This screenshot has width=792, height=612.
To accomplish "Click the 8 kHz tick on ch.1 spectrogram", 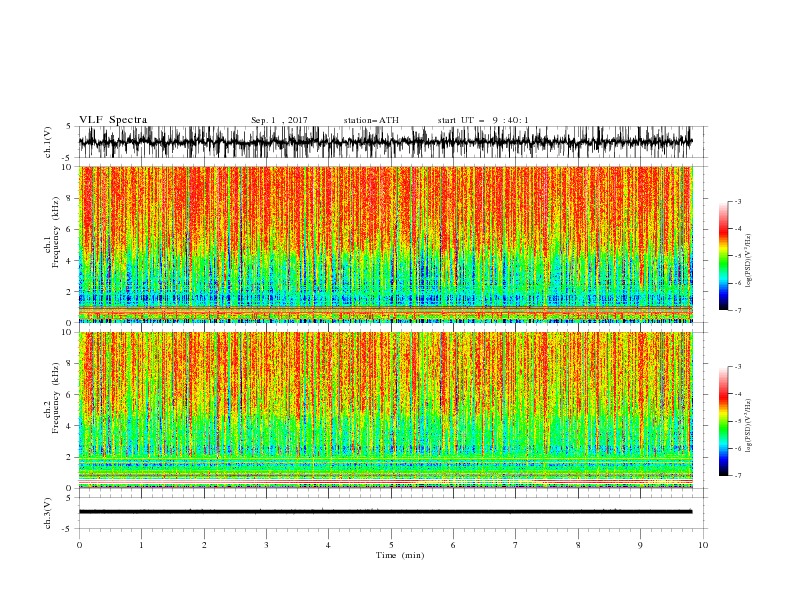I will [70, 198].
